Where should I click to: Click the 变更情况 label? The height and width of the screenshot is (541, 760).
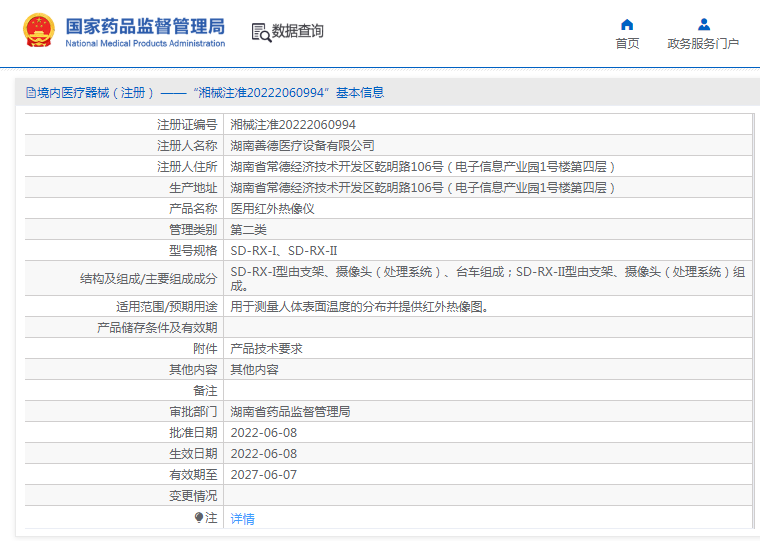[193, 495]
